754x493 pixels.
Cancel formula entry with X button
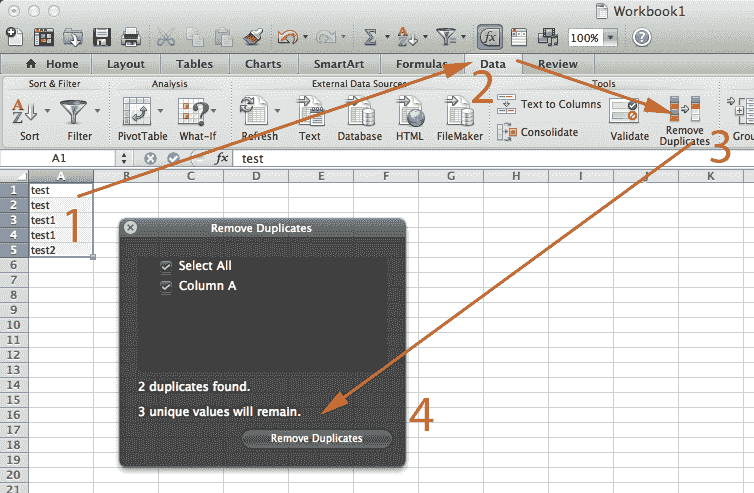pos(150,158)
